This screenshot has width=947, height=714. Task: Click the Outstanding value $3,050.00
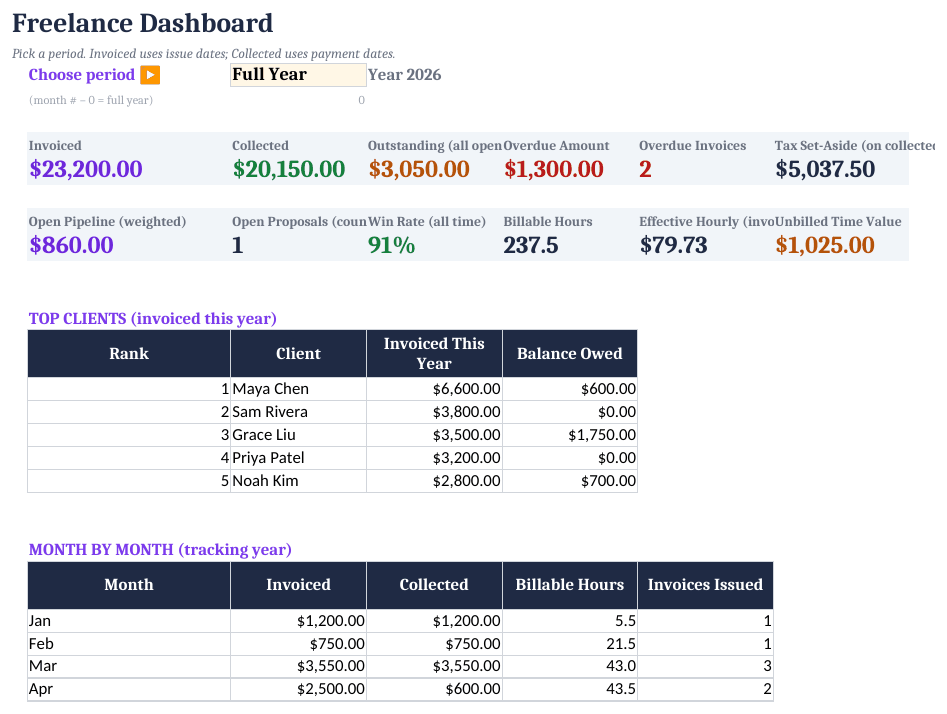(x=419, y=169)
